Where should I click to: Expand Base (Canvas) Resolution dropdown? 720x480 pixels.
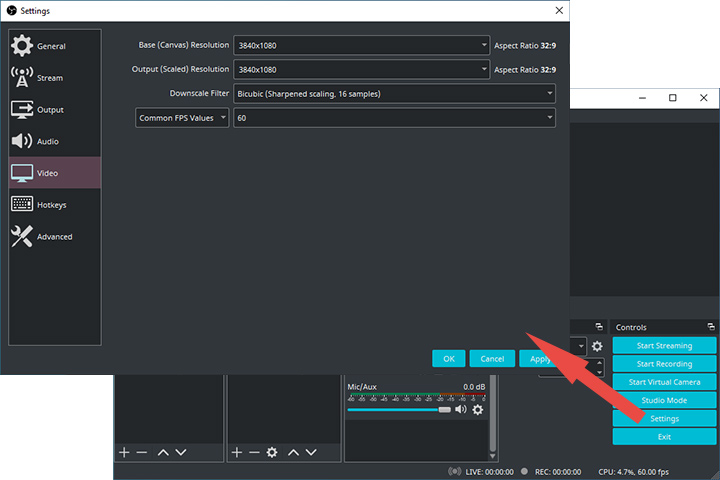tap(361, 45)
